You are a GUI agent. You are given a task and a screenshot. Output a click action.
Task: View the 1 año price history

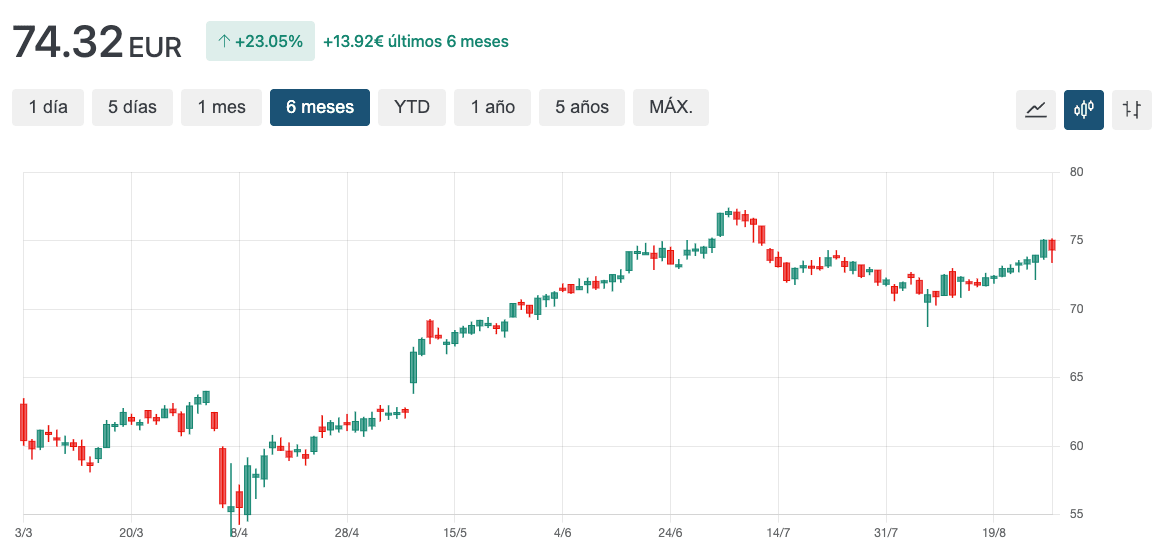492,107
